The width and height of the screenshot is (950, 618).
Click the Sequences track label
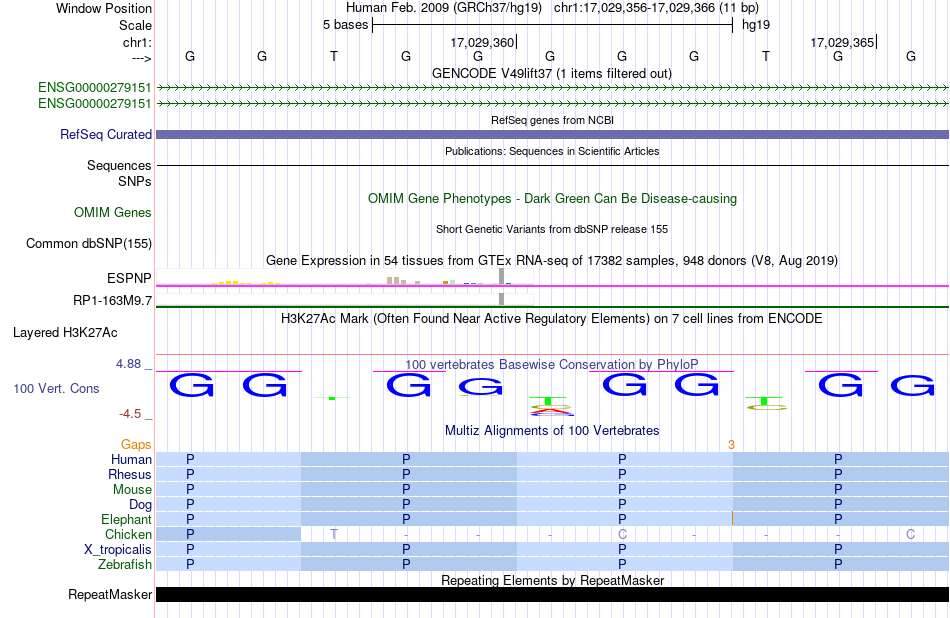[x=119, y=165]
